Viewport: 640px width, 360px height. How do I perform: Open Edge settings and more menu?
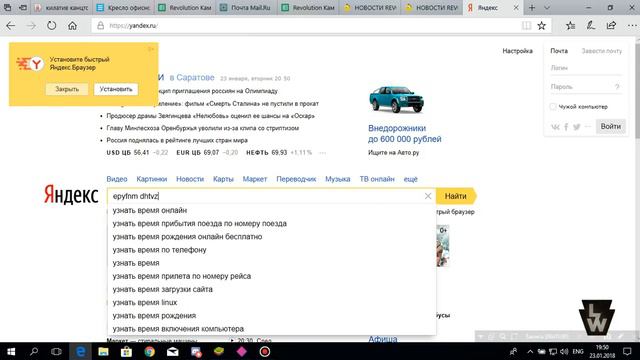[632, 26]
